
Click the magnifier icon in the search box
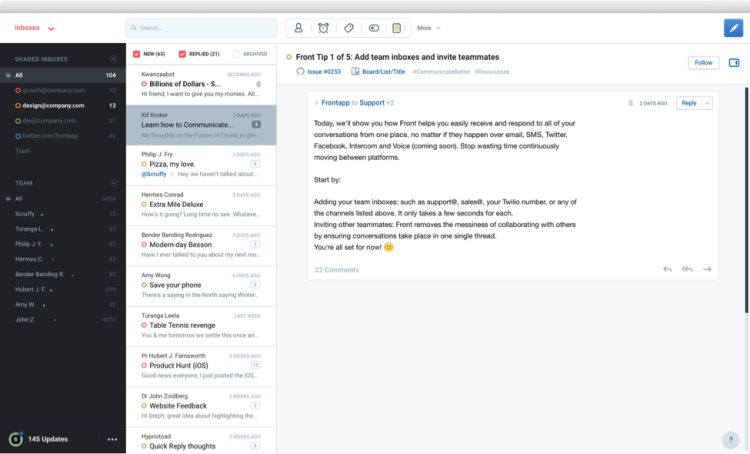coord(134,28)
